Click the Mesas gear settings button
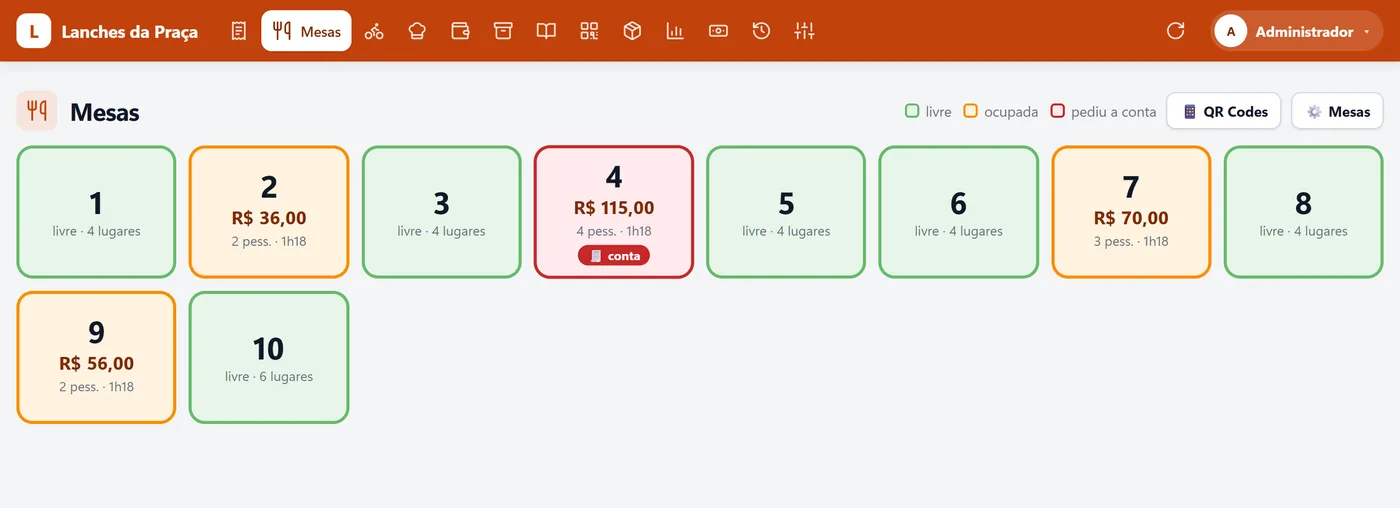Screen dimensions: 1400x508 [x=1337, y=111]
